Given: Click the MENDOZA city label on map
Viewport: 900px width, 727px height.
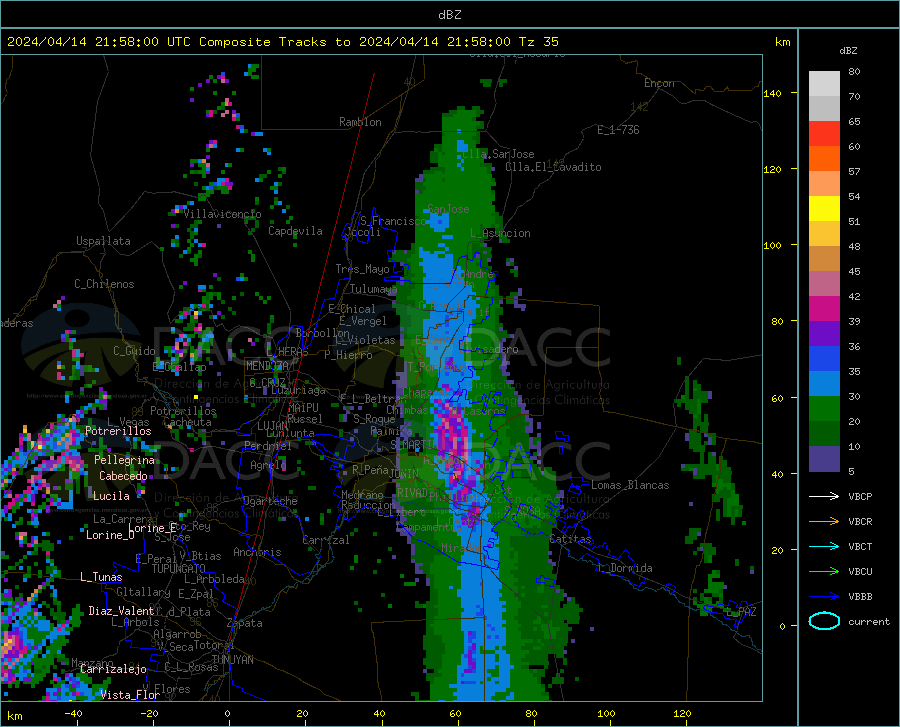Looking at the screenshot, I should [x=267, y=366].
